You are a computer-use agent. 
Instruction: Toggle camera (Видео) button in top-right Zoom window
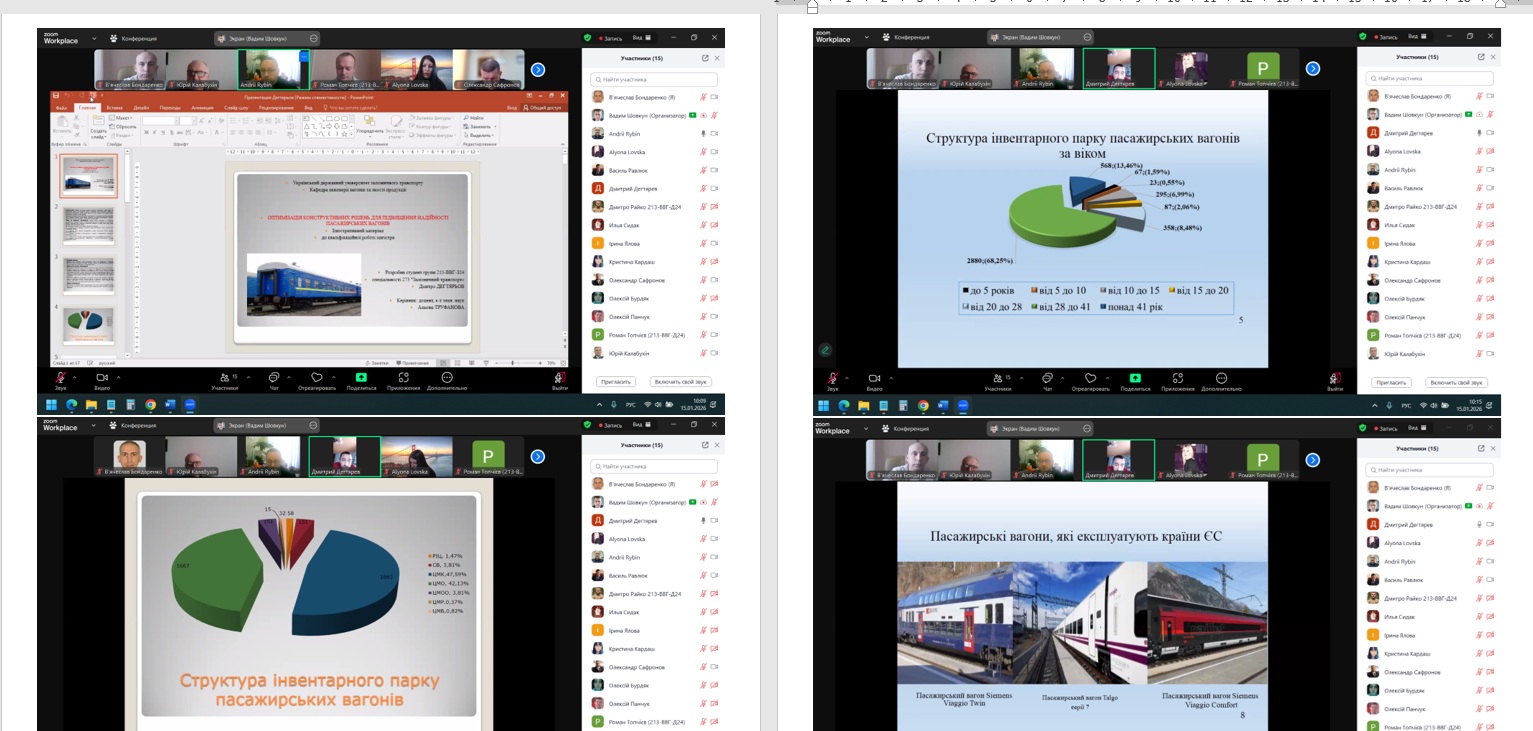875,378
